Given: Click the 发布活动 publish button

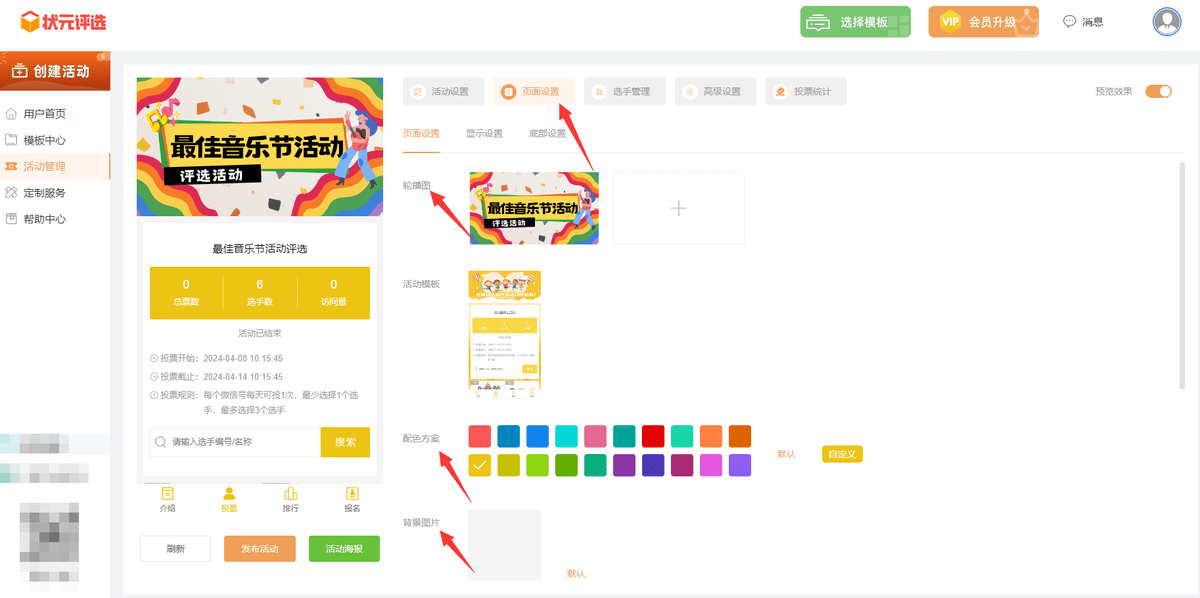Looking at the screenshot, I should point(259,548).
